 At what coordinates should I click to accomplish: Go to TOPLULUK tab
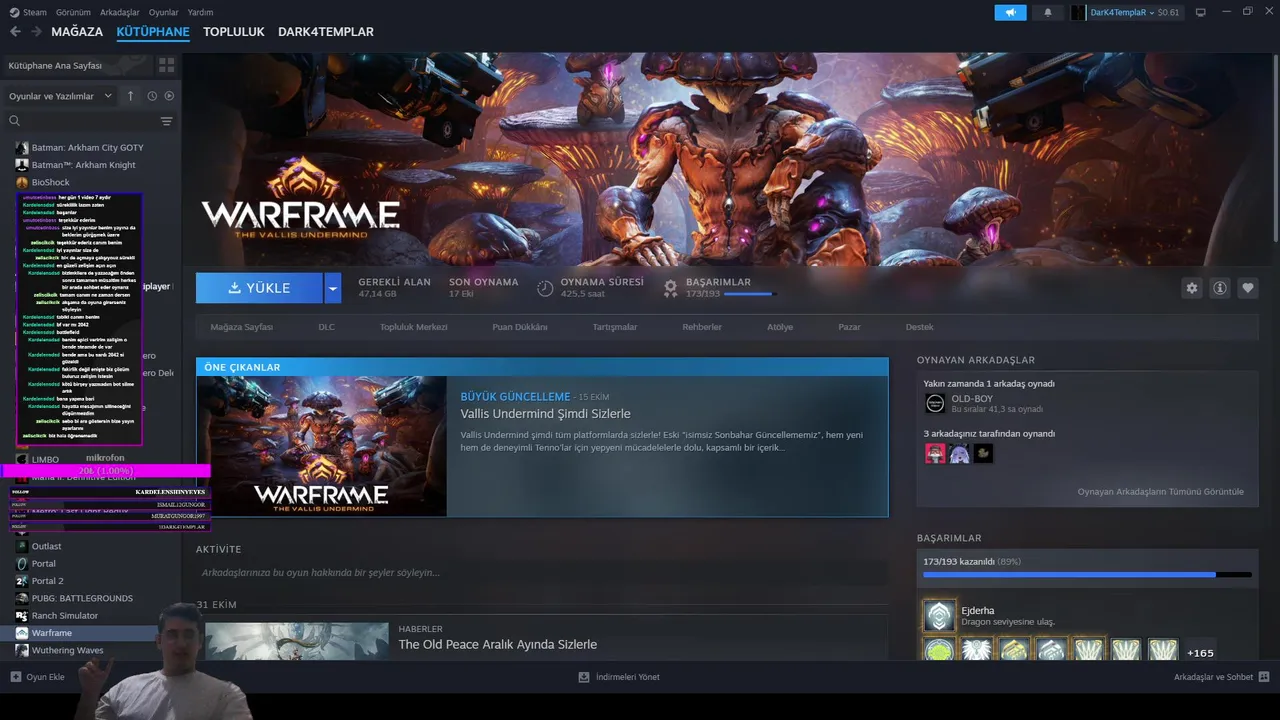pyautogui.click(x=234, y=32)
